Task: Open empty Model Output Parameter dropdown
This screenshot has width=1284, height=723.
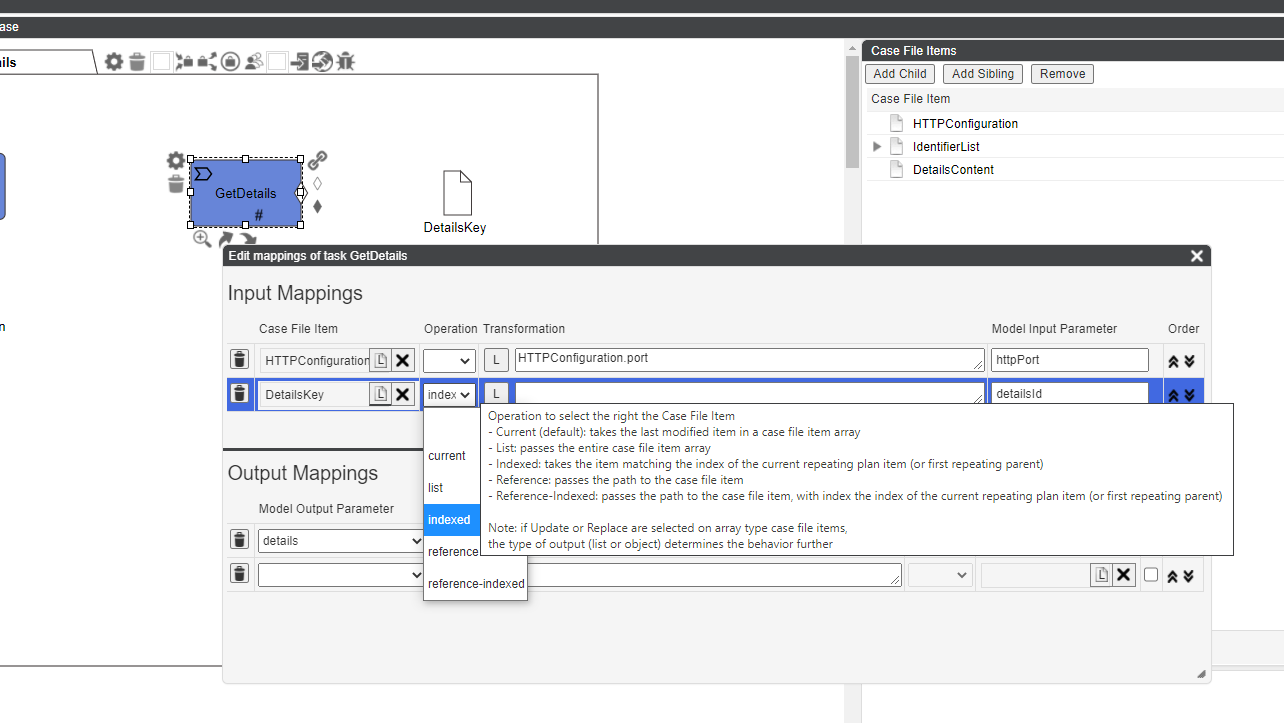Action: coord(341,575)
